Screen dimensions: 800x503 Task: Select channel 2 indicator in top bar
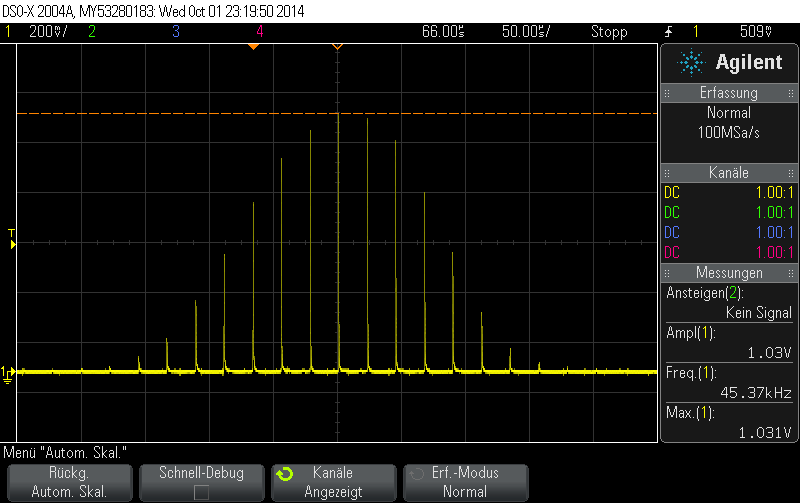92,32
